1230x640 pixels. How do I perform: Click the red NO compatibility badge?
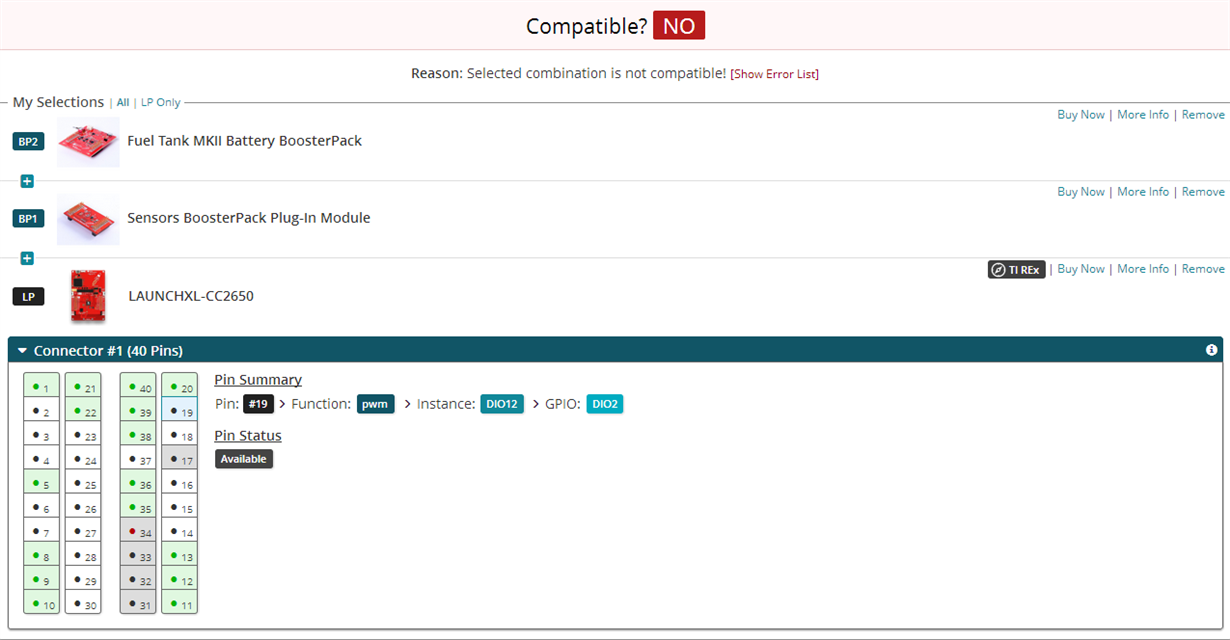coord(679,26)
